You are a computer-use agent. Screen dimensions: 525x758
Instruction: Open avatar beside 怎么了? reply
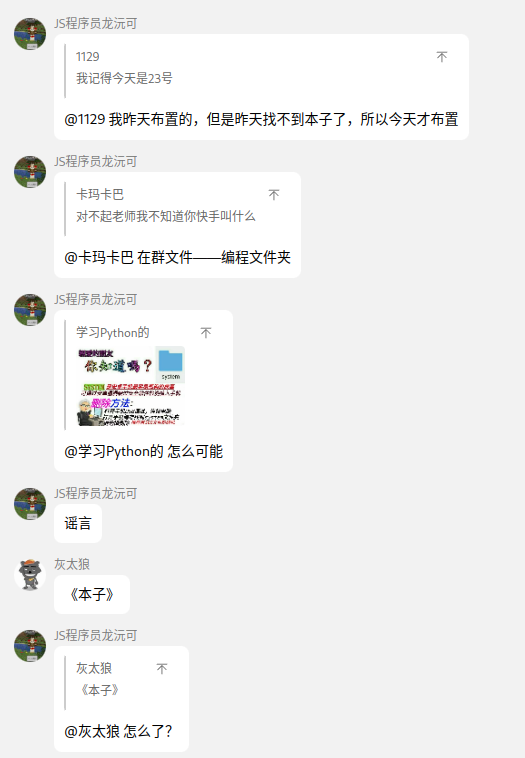tap(30, 646)
